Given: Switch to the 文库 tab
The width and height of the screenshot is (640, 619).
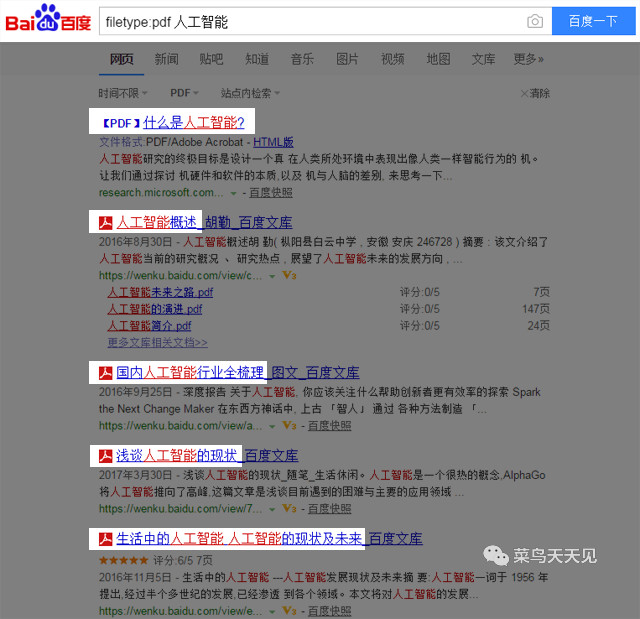Looking at the screenshot, I should (x=483, y=59).
